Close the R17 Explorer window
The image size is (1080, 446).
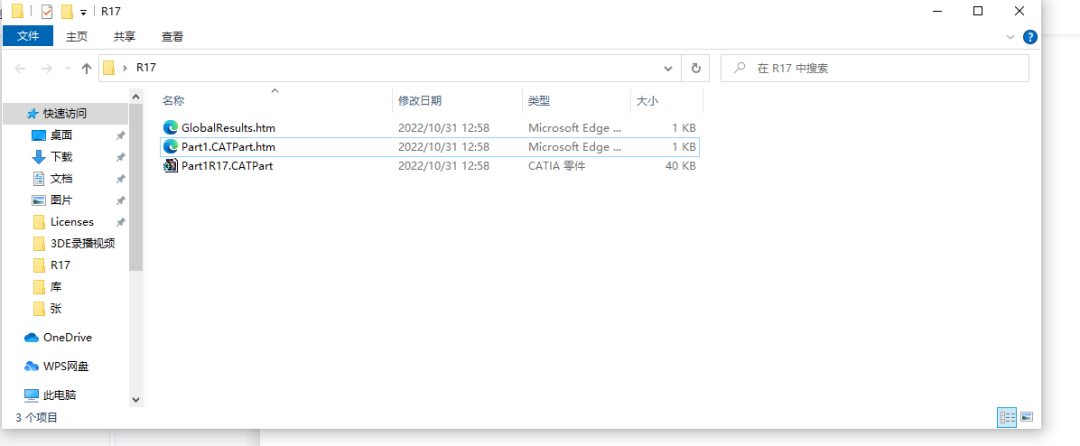1019,11
